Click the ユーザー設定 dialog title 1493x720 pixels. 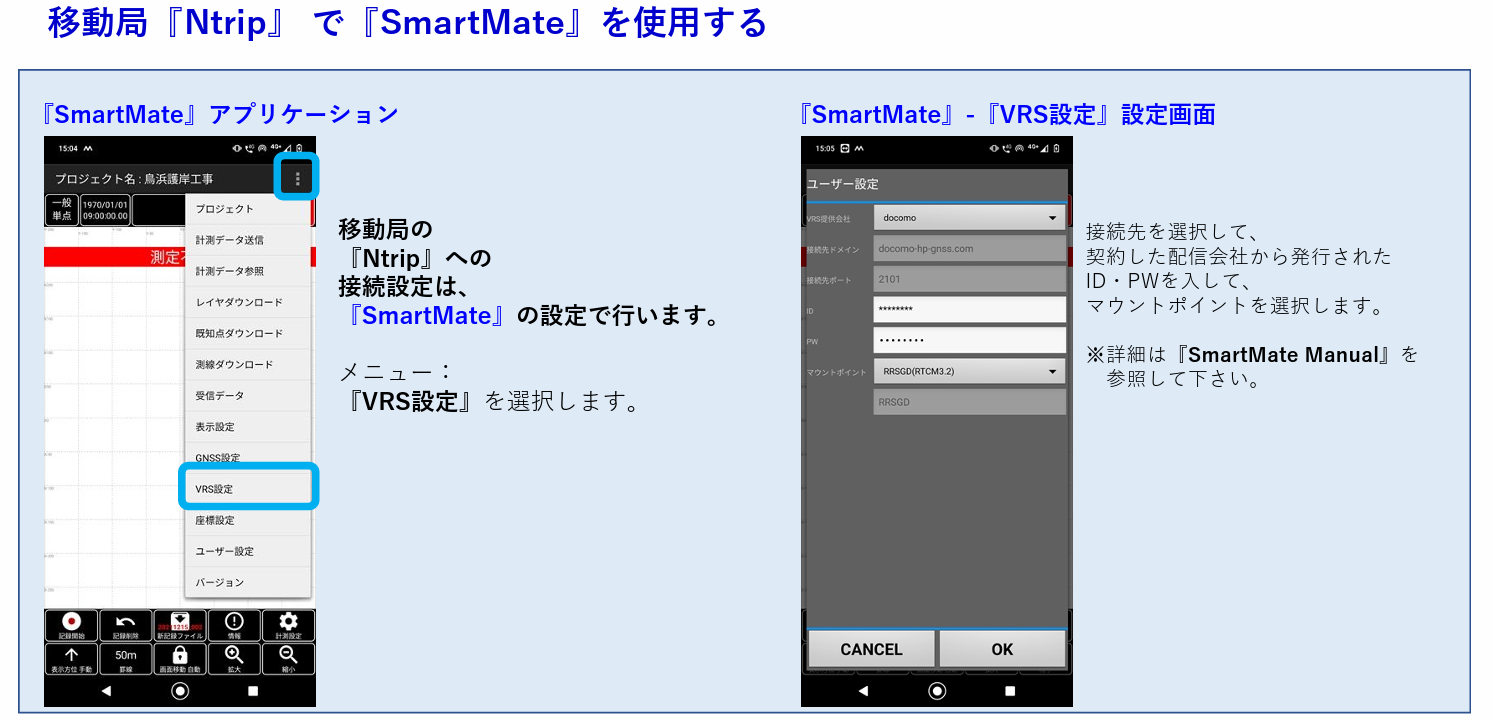click(844, 184)
